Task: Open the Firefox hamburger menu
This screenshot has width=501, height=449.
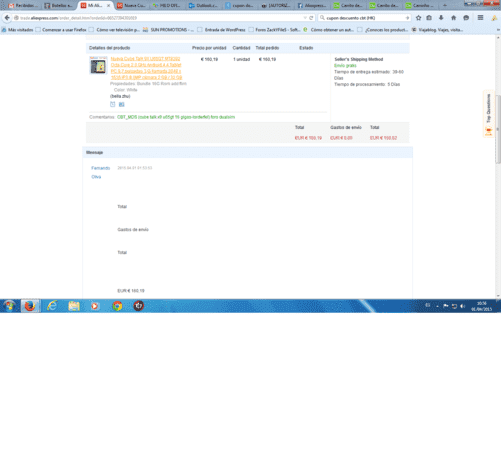Action: click(480, 18)
